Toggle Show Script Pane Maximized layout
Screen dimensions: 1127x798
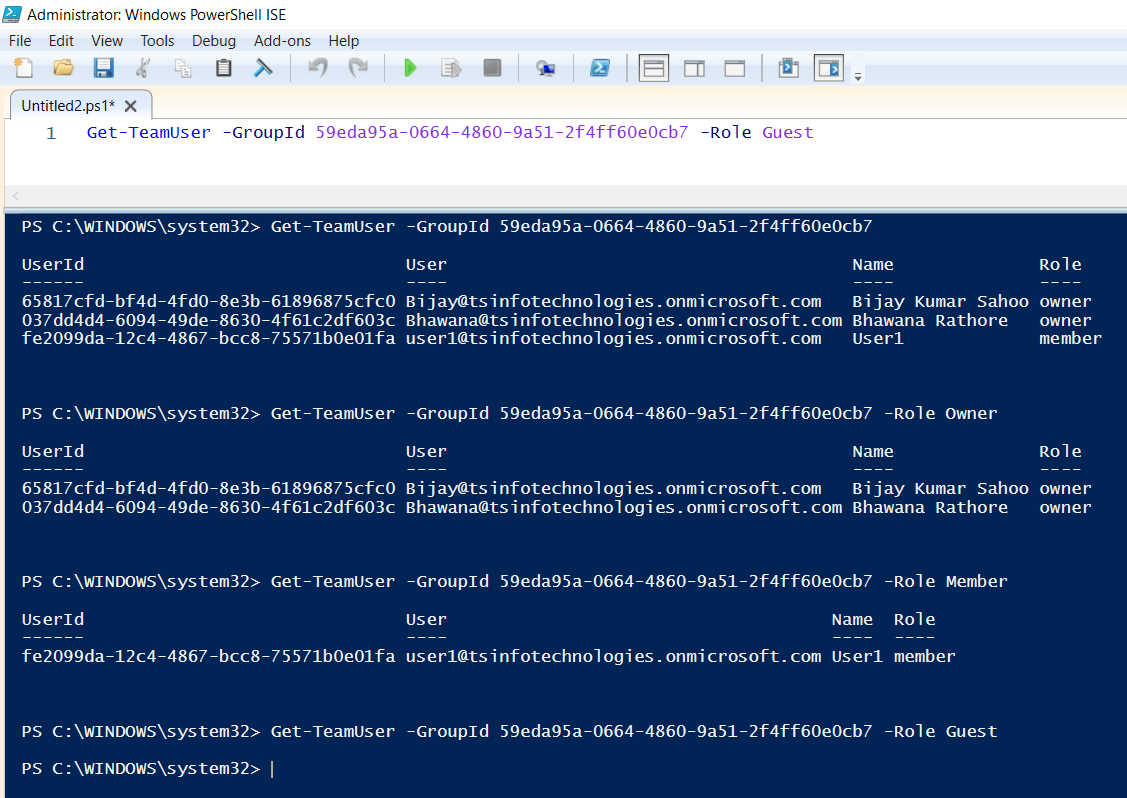[x=735, y=68]
